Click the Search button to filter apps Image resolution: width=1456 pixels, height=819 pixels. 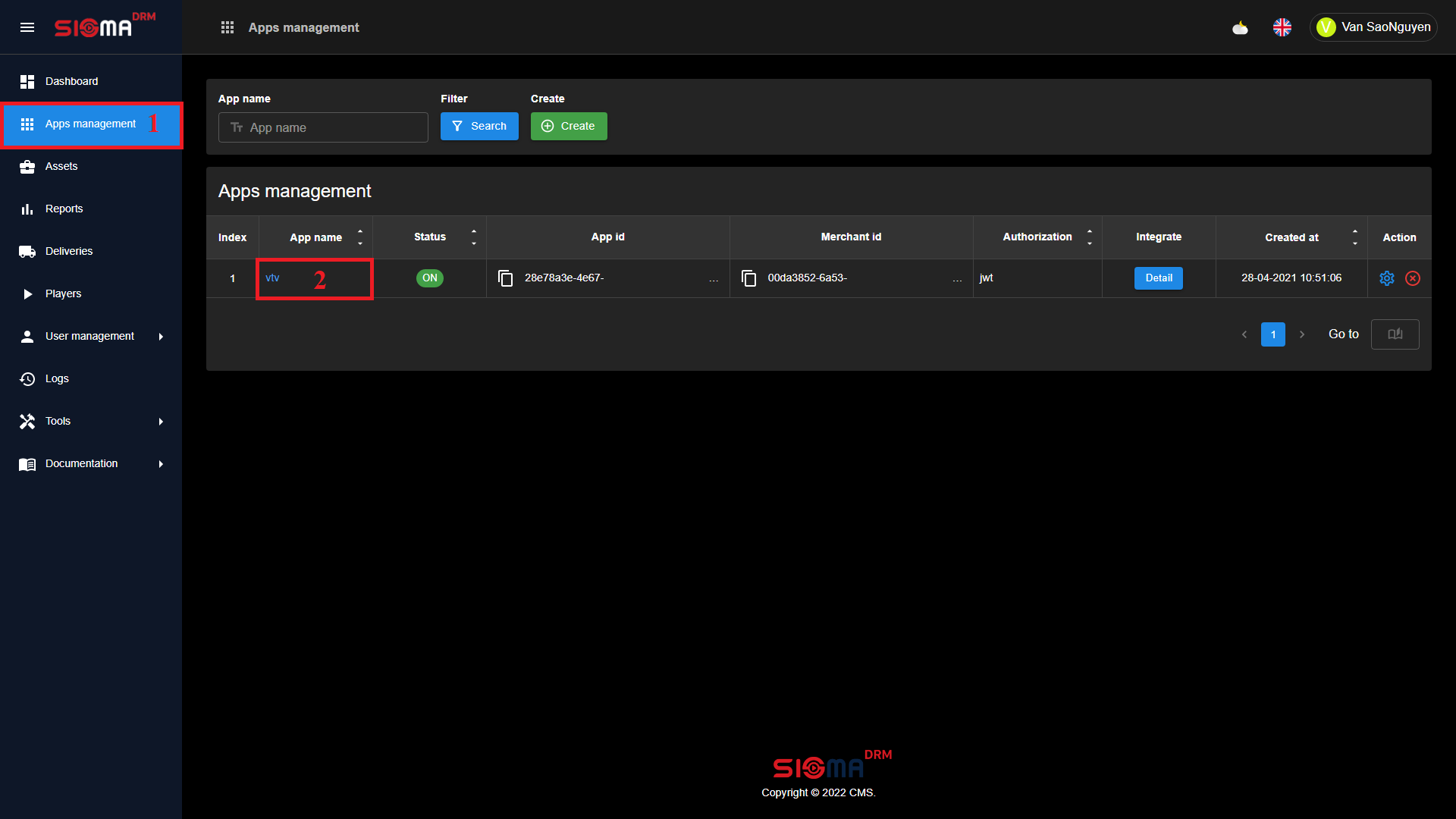click(479, 126)
